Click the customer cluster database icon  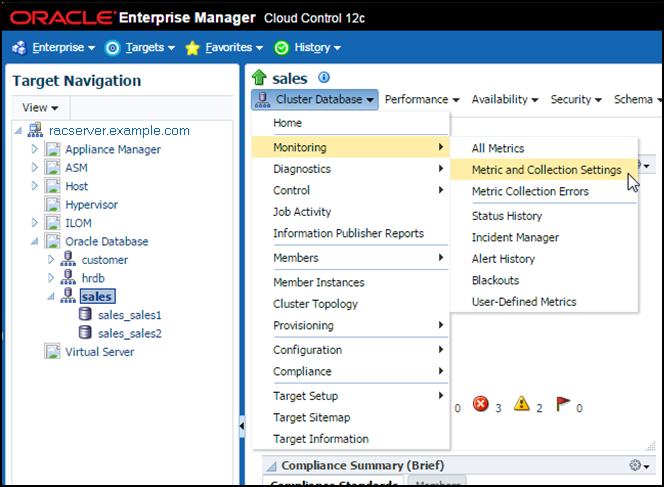68,259
